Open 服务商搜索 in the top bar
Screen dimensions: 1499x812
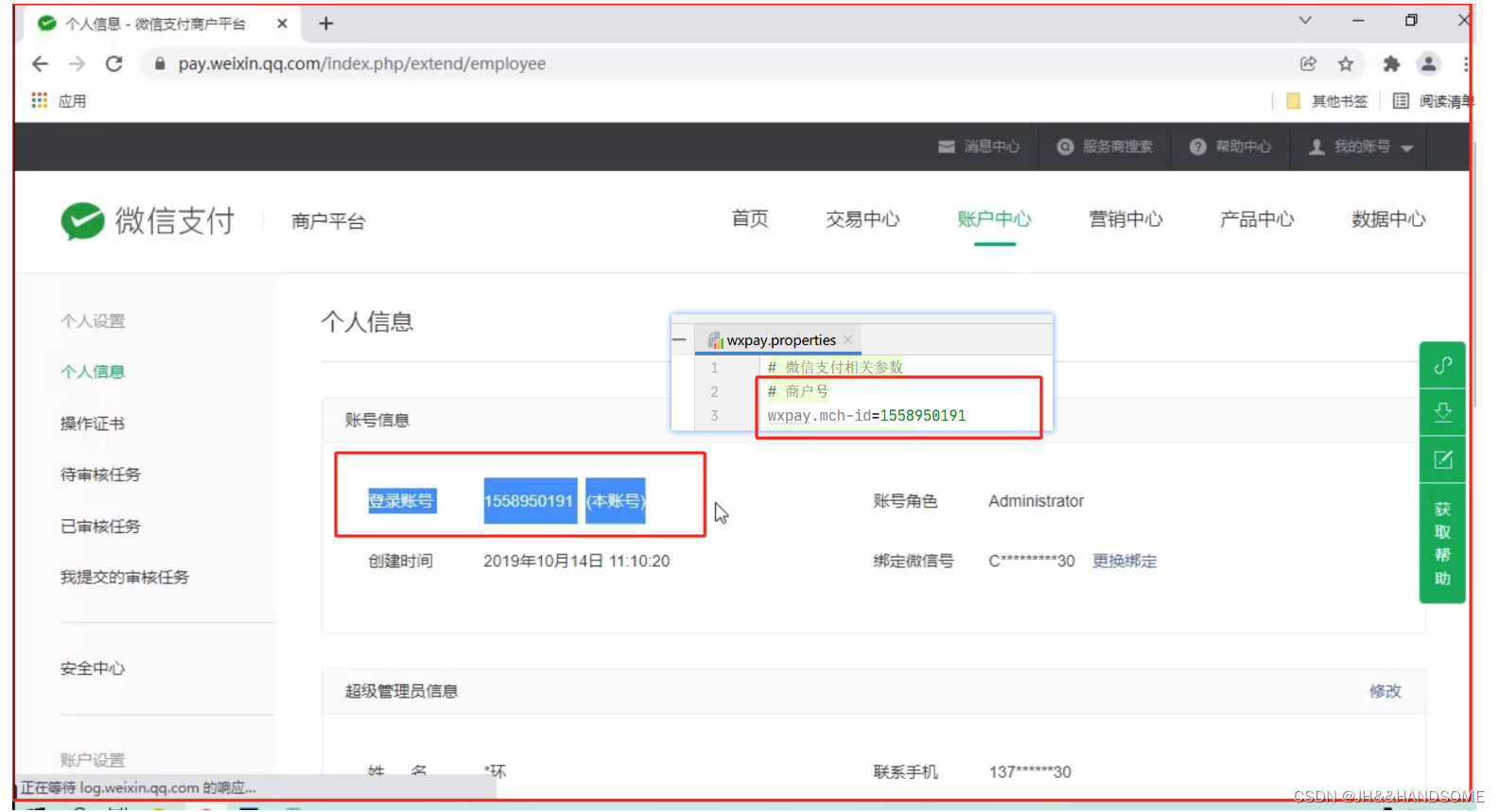click(x=1105, y=147)
